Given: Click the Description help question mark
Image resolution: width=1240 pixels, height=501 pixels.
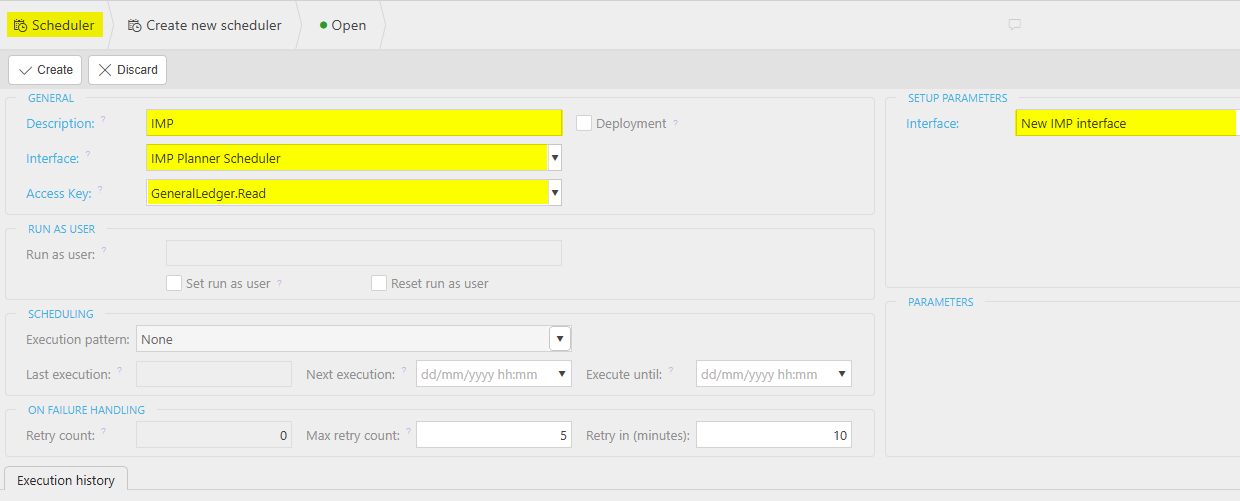Looking at the screenshot, I should [x=102, y=120].
